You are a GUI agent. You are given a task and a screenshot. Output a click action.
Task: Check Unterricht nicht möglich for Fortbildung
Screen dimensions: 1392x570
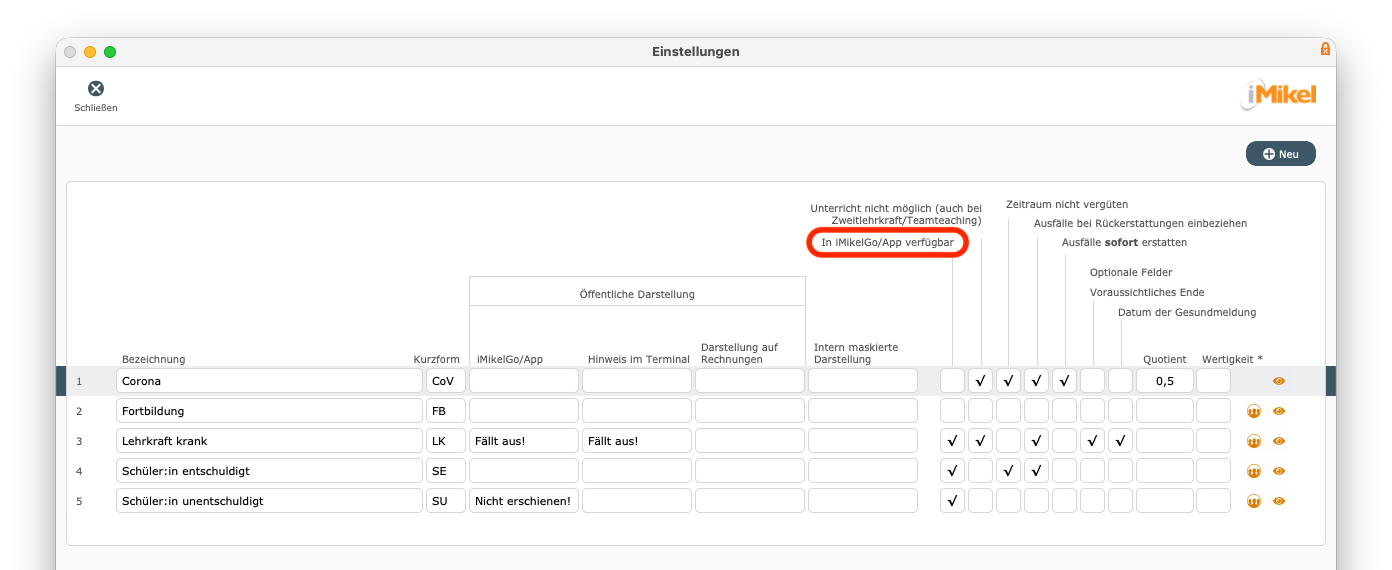(x=981, y=411)
